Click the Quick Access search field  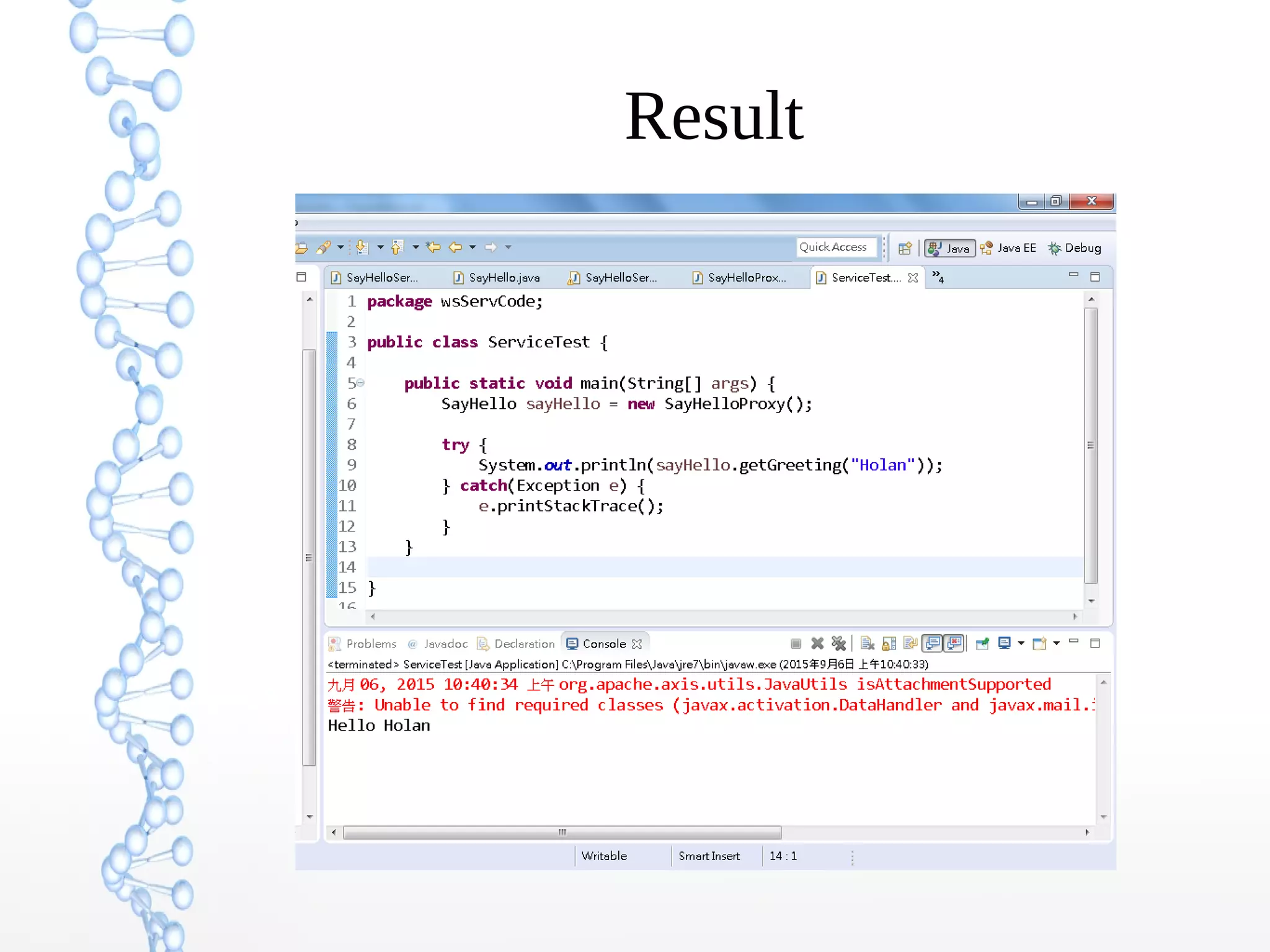point(836,247)
